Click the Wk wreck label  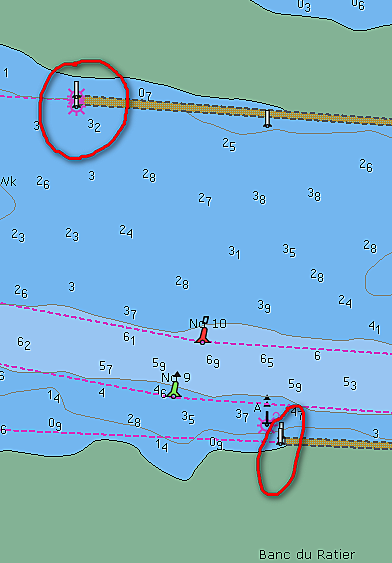click(x=8, y=182)
